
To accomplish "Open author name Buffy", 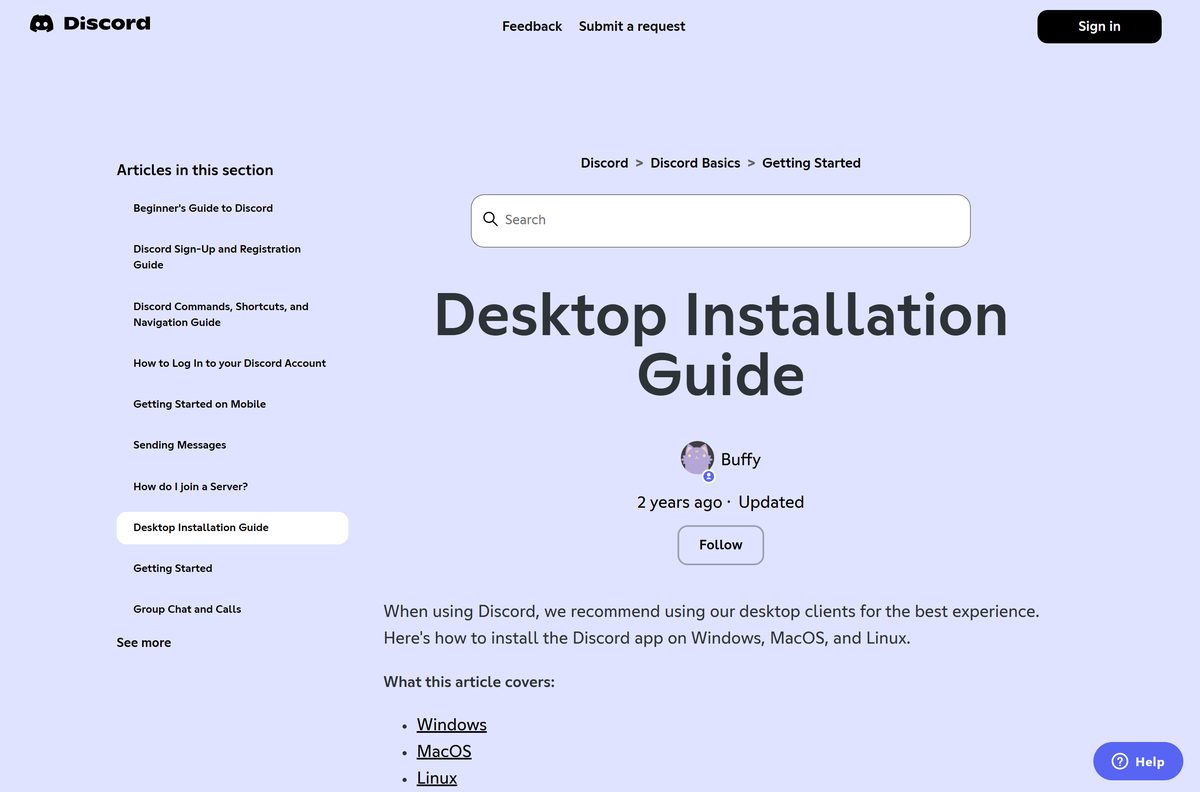I will tap(741, 459).
